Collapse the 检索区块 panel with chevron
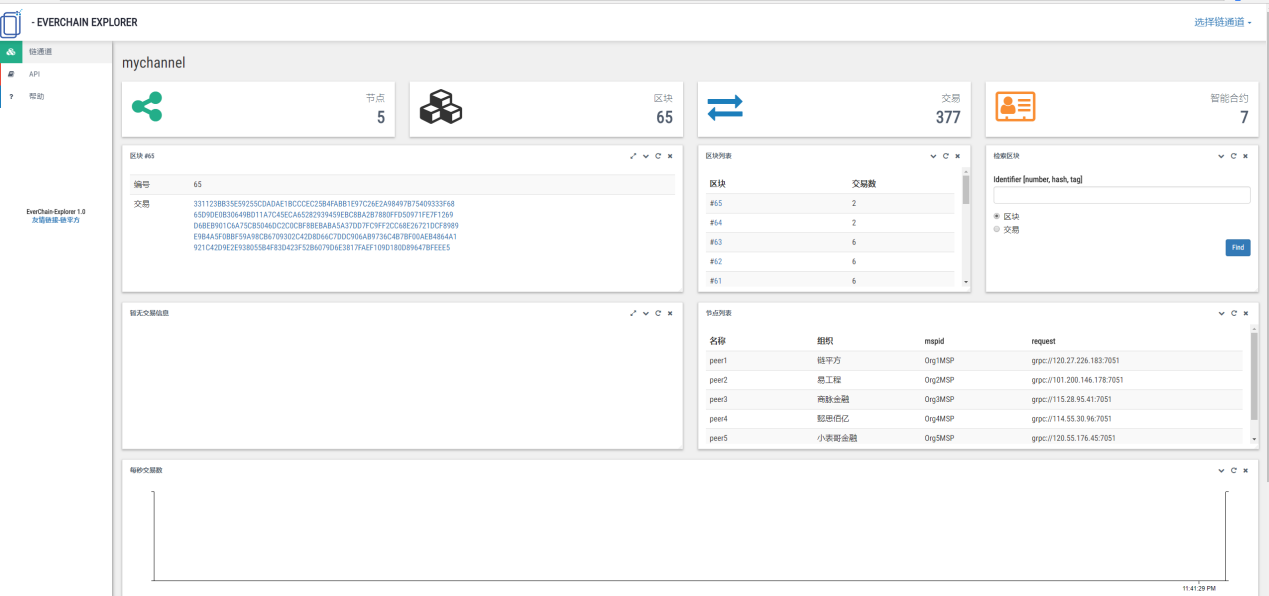The height and width of the screenshot is (596, 1269). coord(1221,156)
